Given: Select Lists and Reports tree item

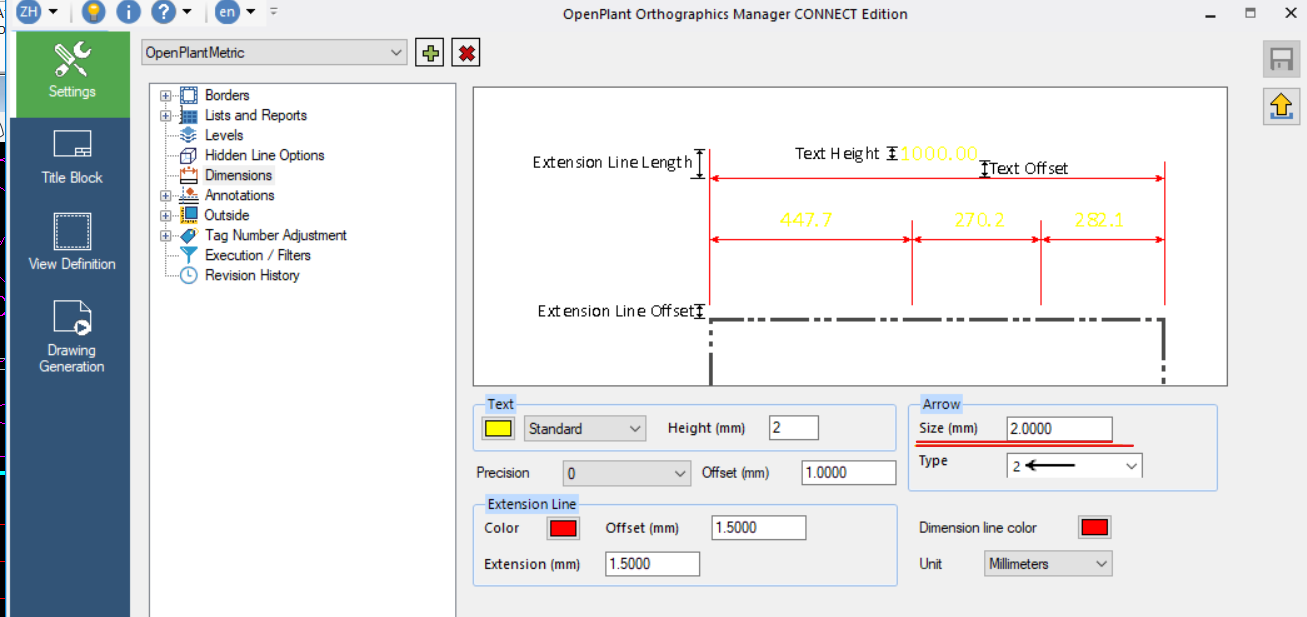Looking at the screenshot, I should (256, 116).
